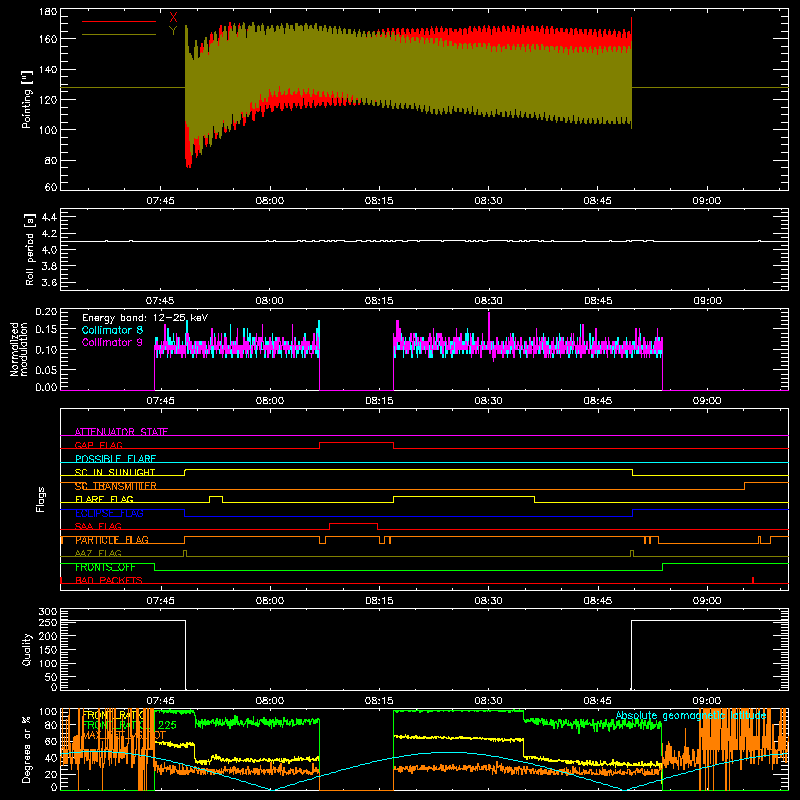
Task: Select the blue ECLIPSE_FLAG label
Action: coord(109,513)
